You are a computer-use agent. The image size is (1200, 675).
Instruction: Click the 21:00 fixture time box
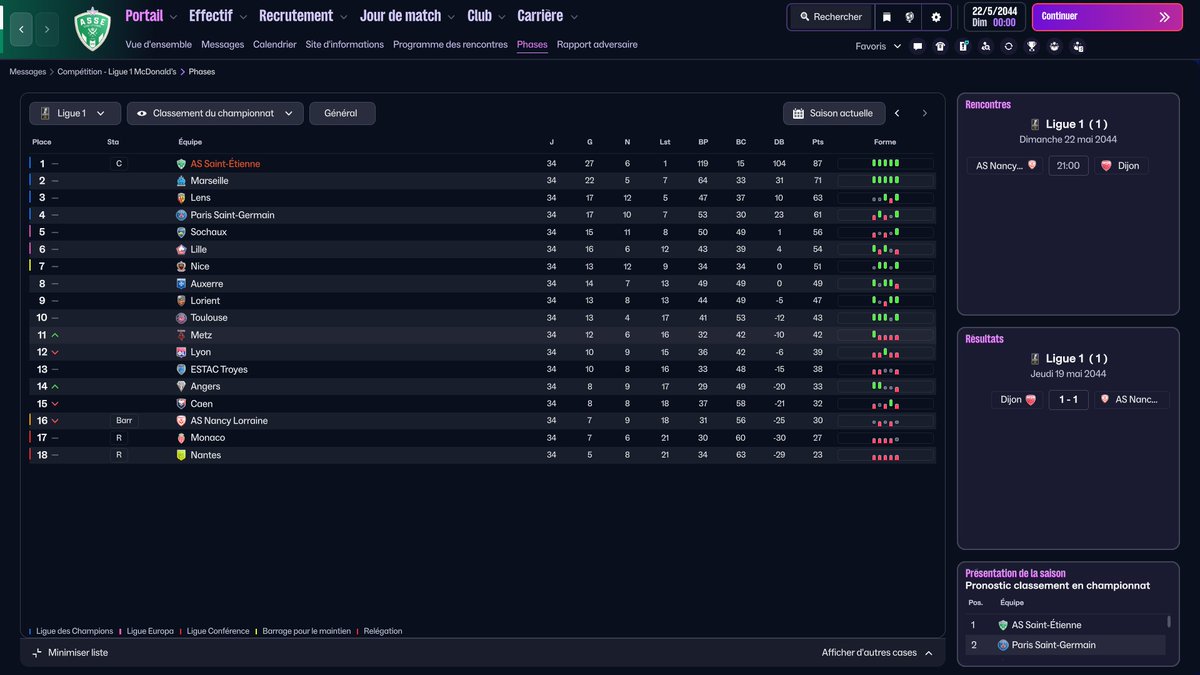point(1068,165)
